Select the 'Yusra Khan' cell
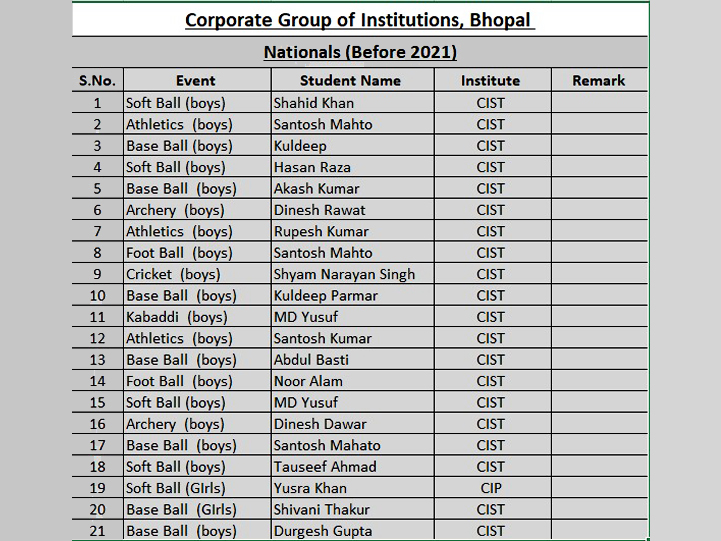721x541 pixels. (353, 488)
